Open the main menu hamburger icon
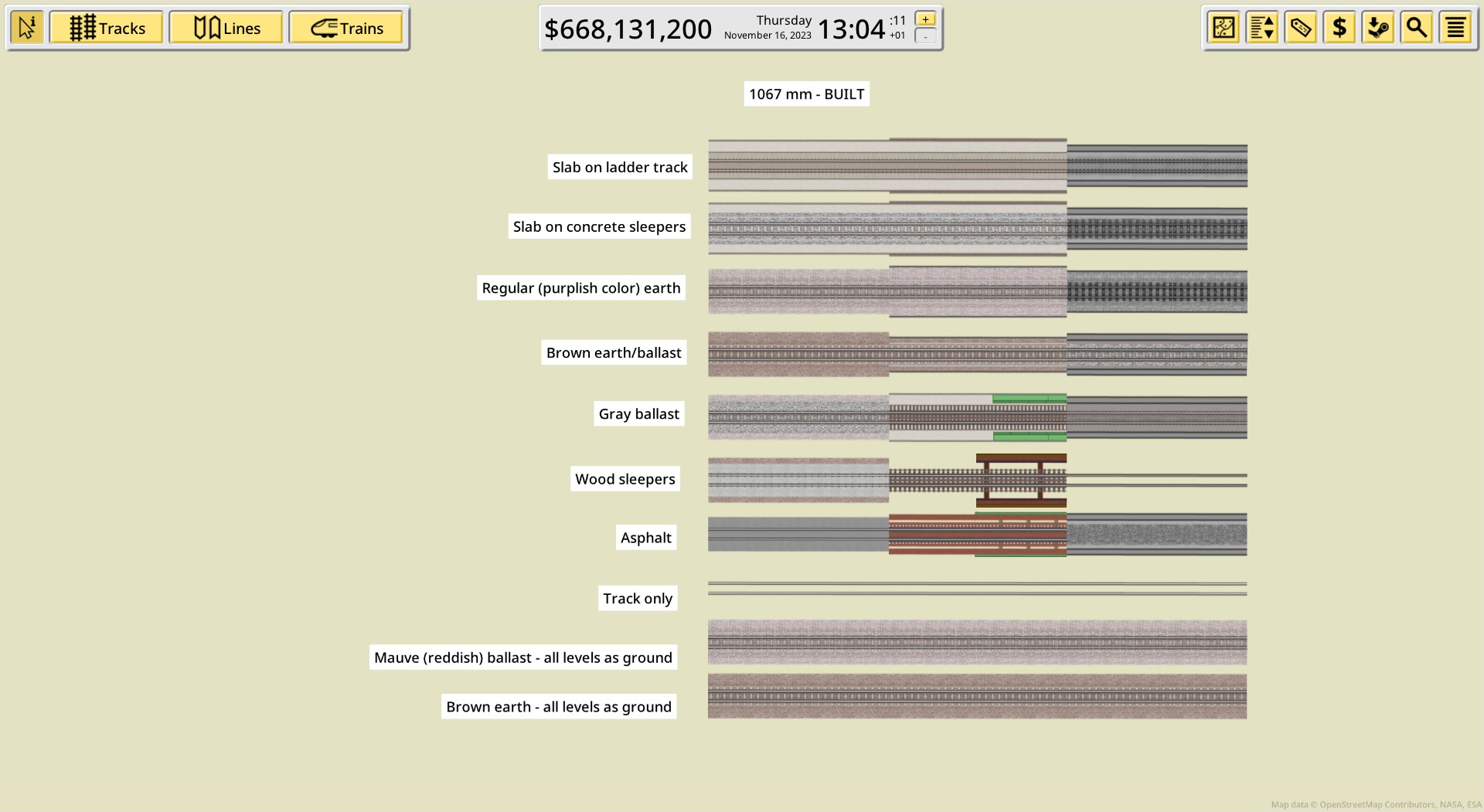This screenshot has width=1484, height=812. pyautogui.click(x=1455, y=28)
